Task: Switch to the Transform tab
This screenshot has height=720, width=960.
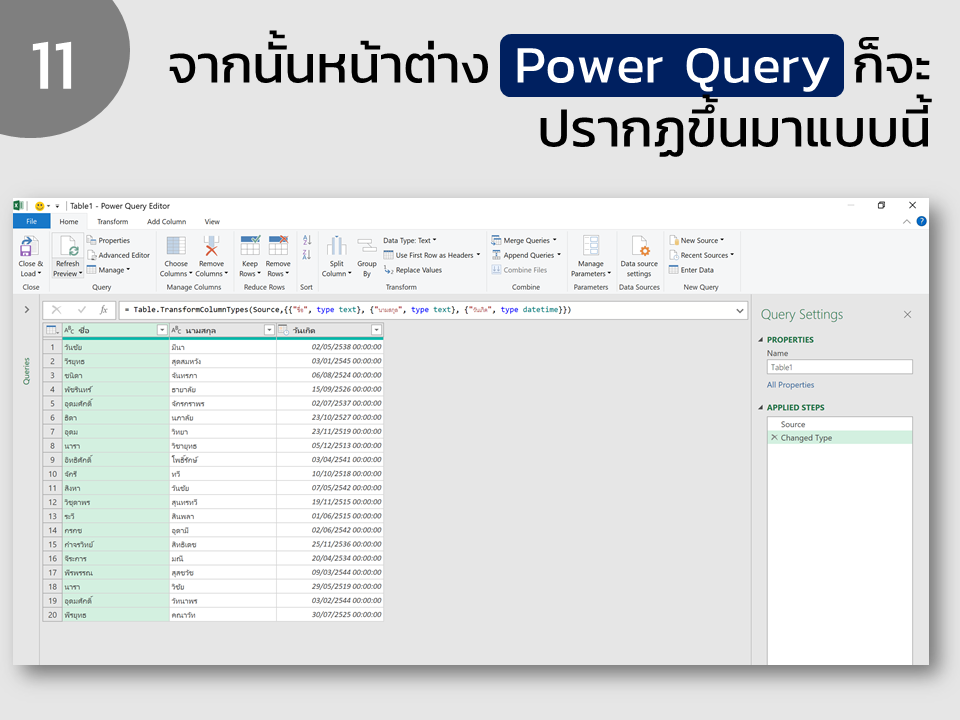Action: tap(113, 222)
